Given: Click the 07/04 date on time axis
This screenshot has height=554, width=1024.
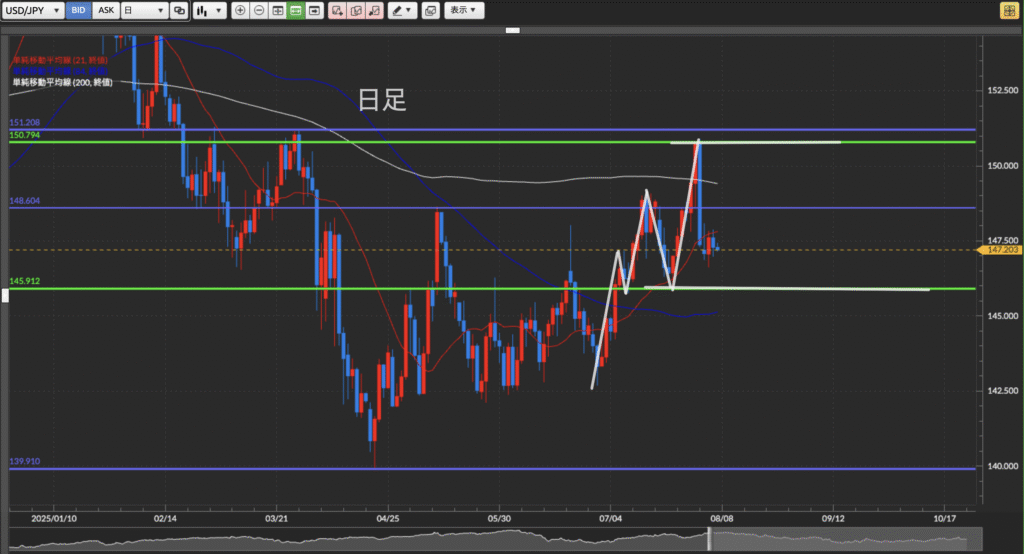Looking at the screenshot, I should point(611,519).
